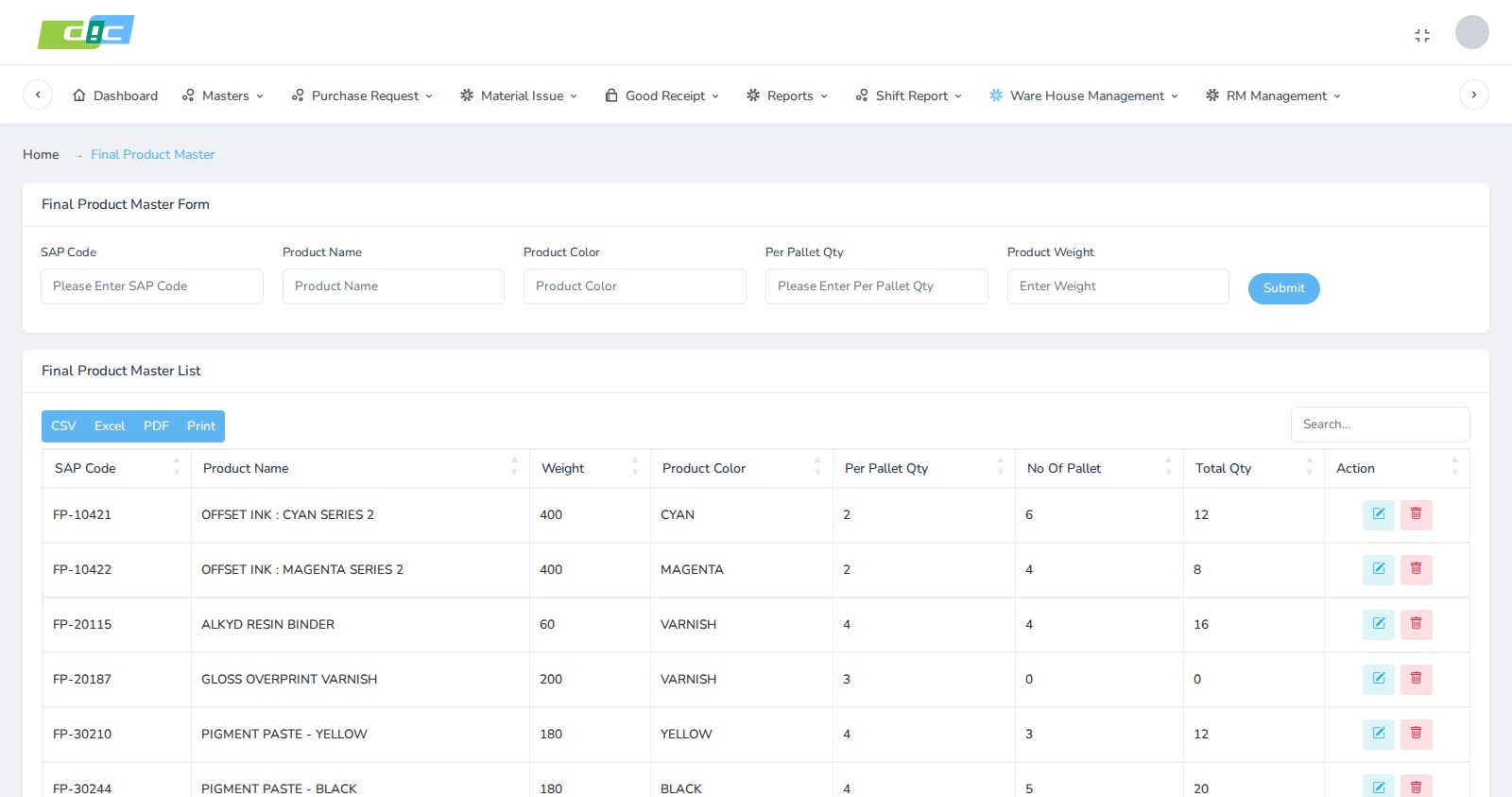The width and height of the screenshot is (1512, 797).
Task: Sort table by Per Pallet Qty column
Action: pyautogui.click(x=924, y=468)
